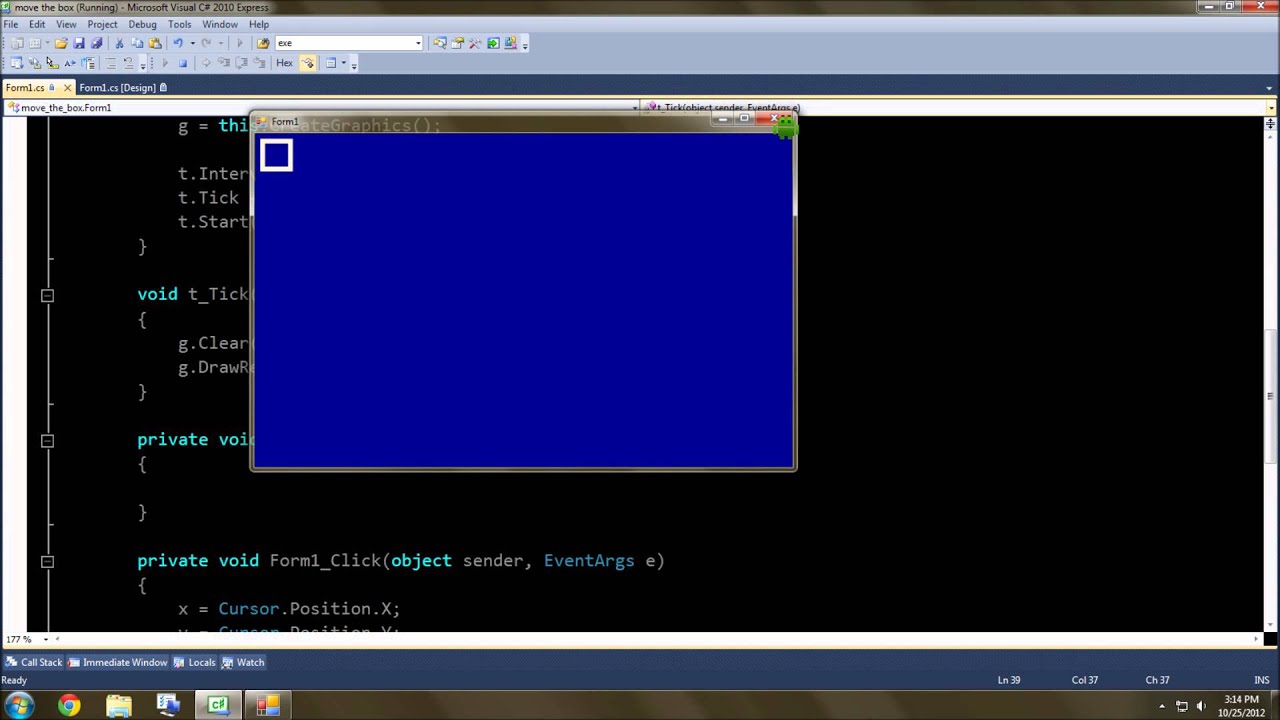Open the Immediate Window panel
This screenshot has height=720, width=1280.
click(x=118, y=662)
